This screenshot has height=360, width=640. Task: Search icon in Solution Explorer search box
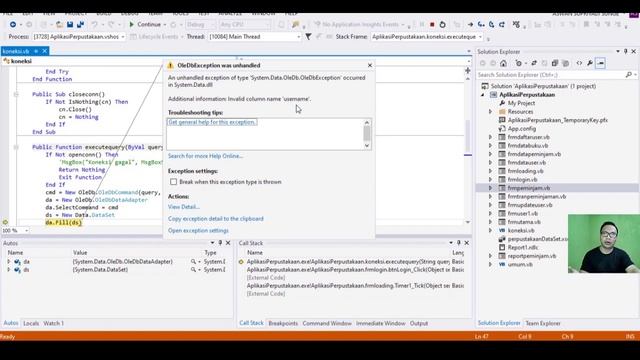click(629, 75)
